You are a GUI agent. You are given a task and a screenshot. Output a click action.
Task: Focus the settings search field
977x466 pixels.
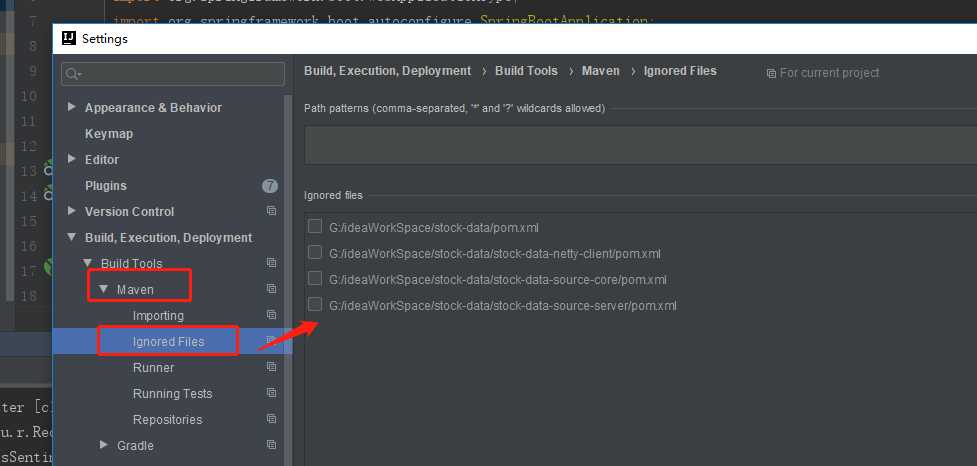click(x=173, y=74)
